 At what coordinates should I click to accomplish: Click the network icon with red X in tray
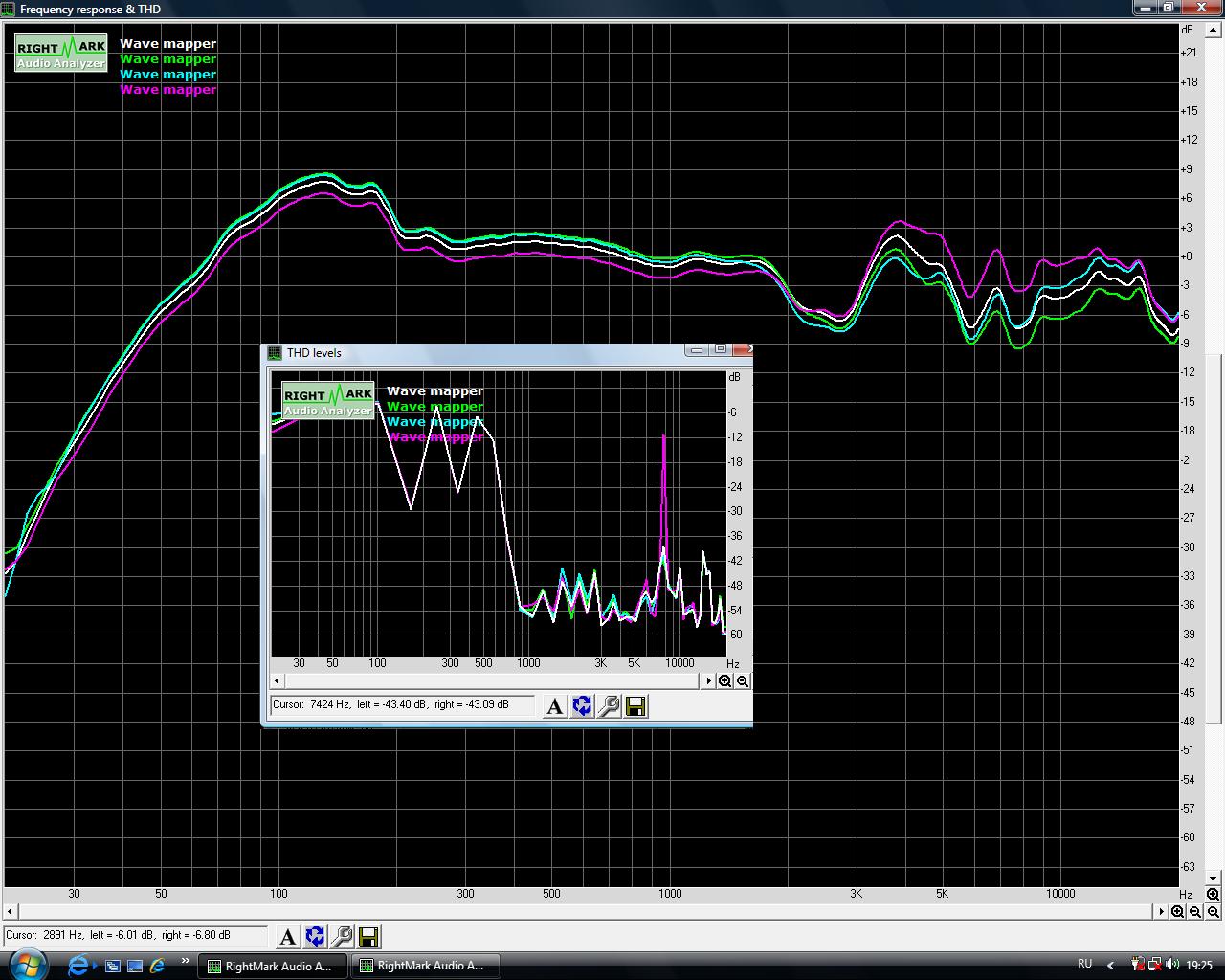click(1154, 965)
